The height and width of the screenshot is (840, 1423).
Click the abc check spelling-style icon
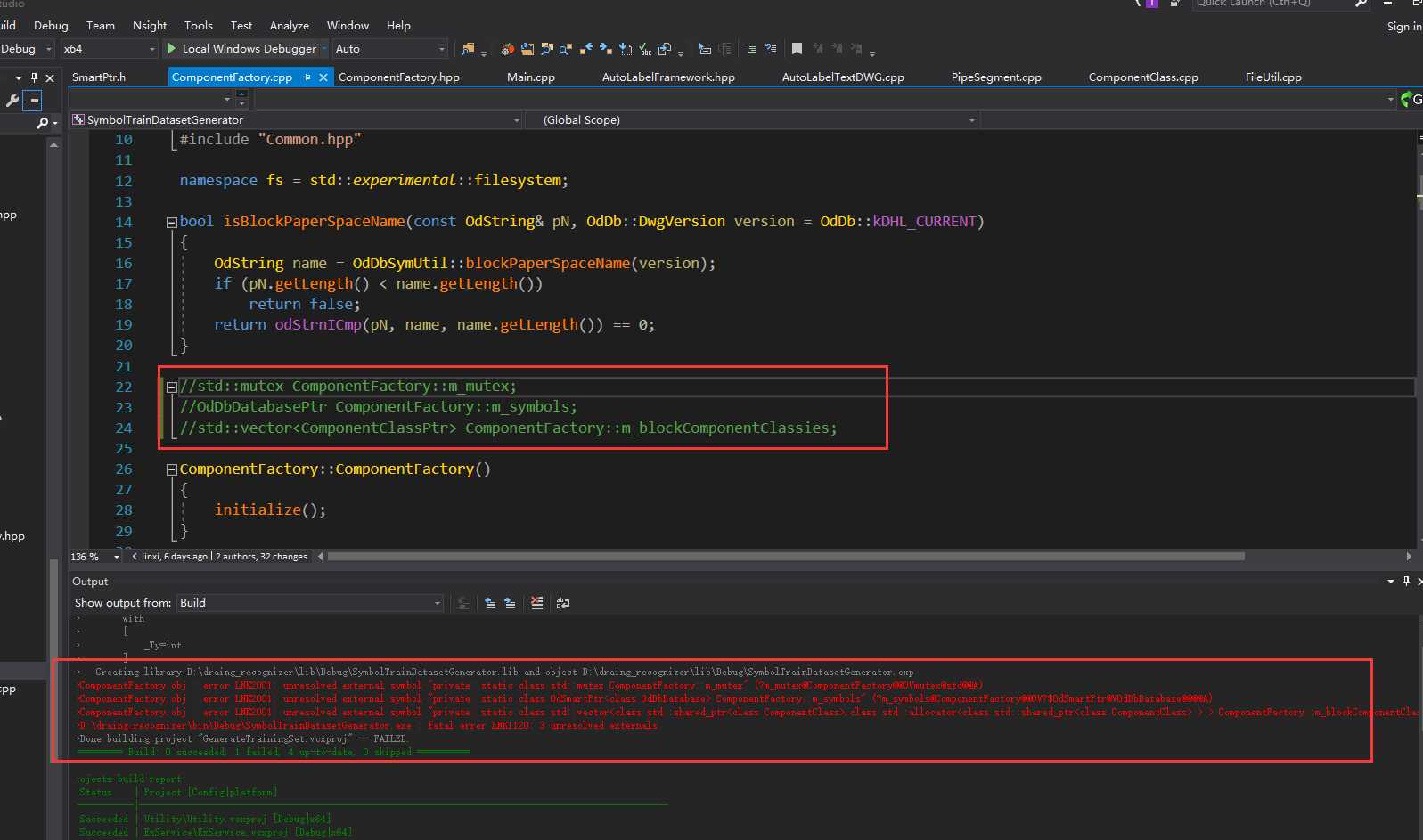(x=645, y=49)
